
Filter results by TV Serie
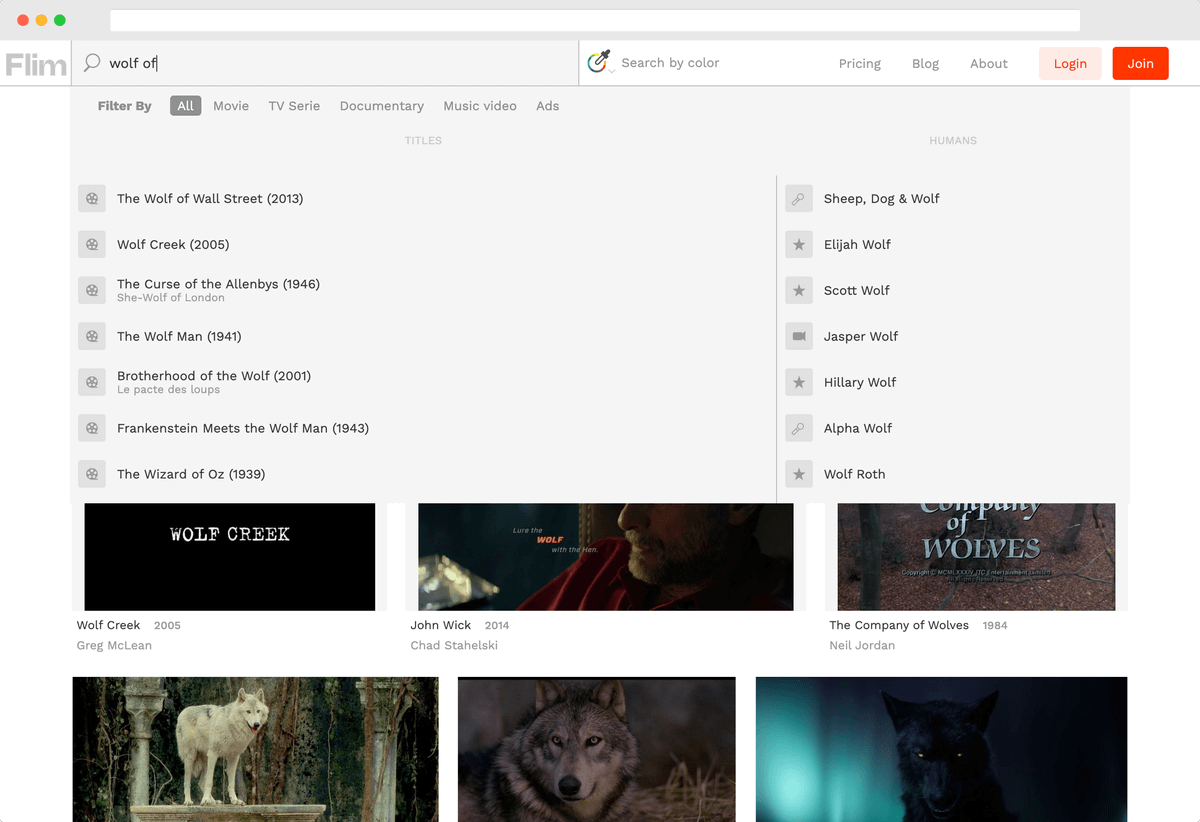(x=294, y=106)
